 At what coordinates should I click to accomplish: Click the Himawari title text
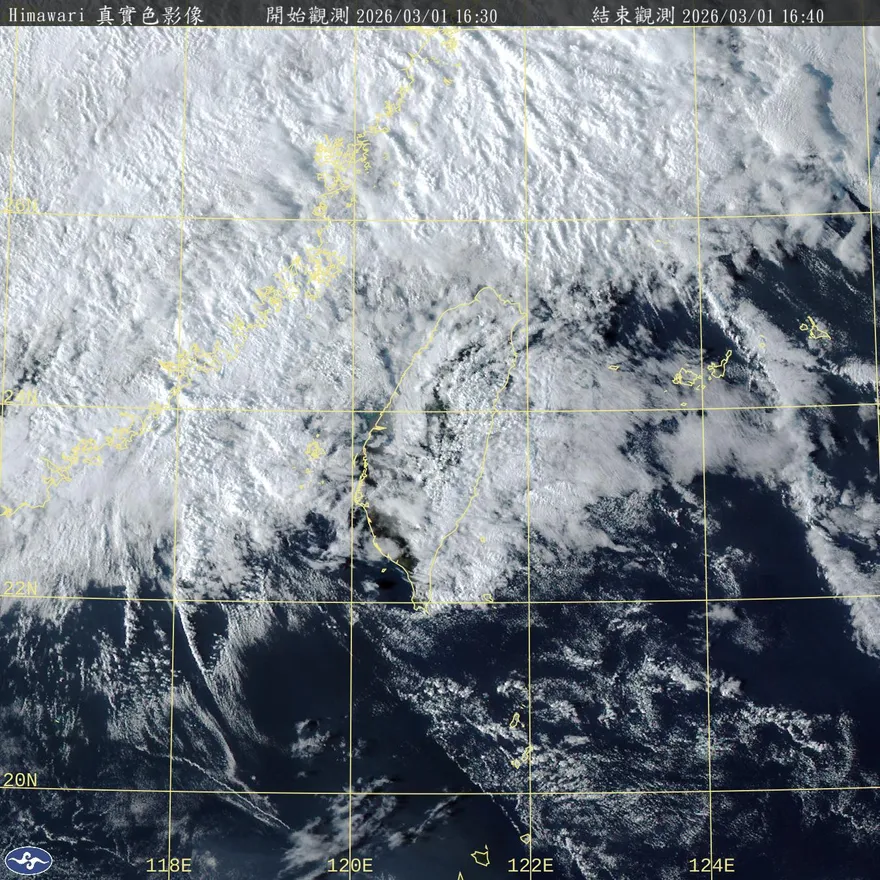tap(47, 15)
